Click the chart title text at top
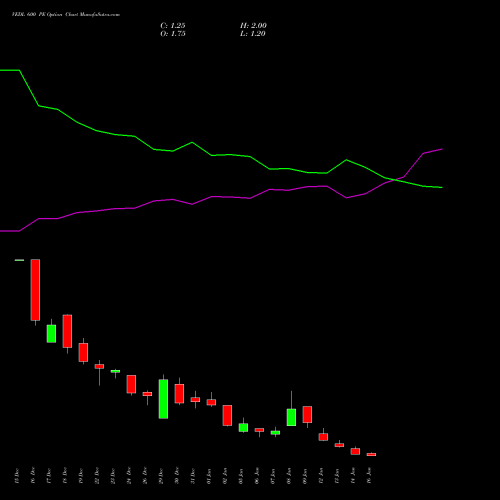The width and height of the screenshot is (500, 500). pos(66,15)
